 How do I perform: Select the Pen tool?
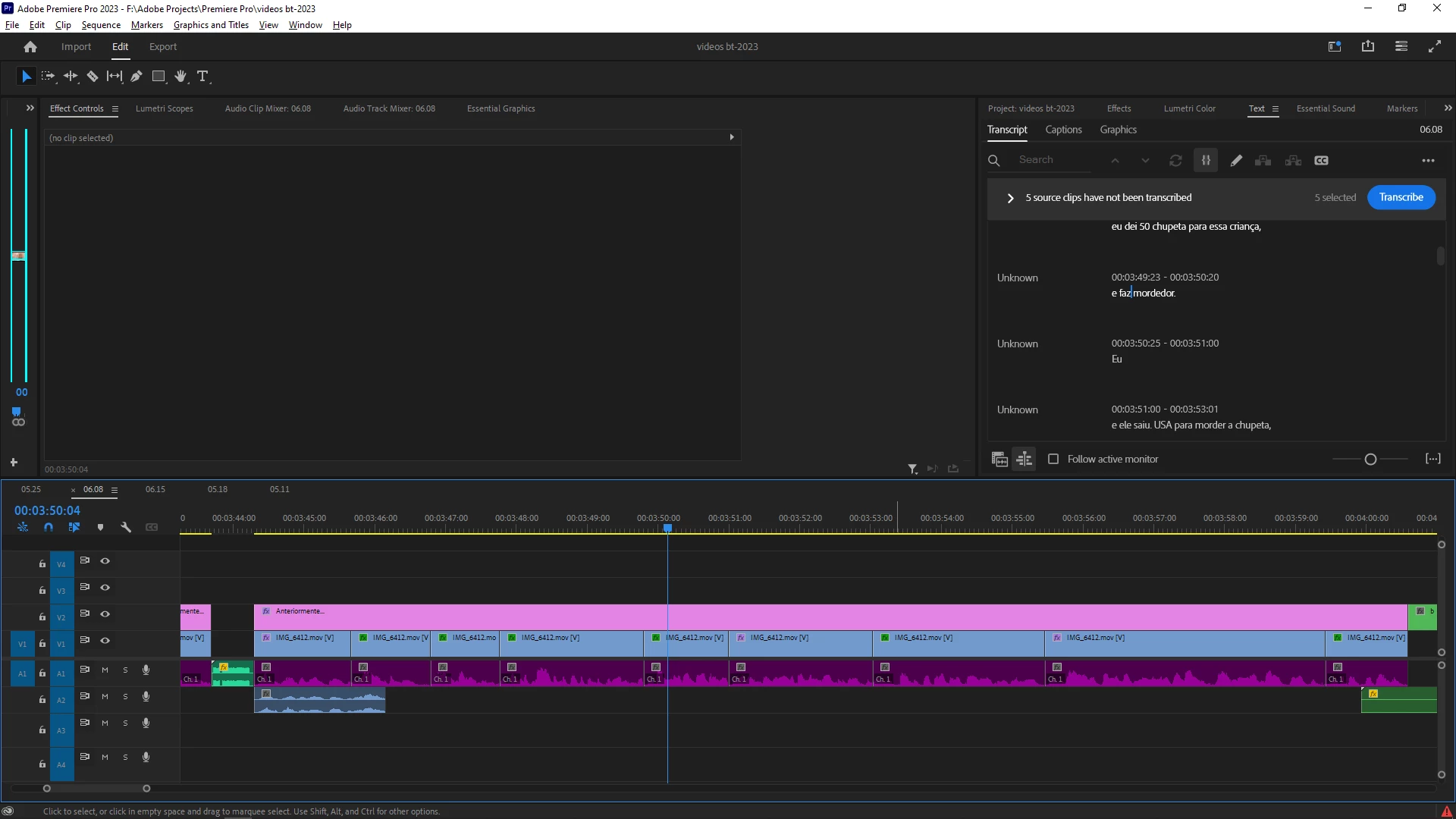(136, 77)
